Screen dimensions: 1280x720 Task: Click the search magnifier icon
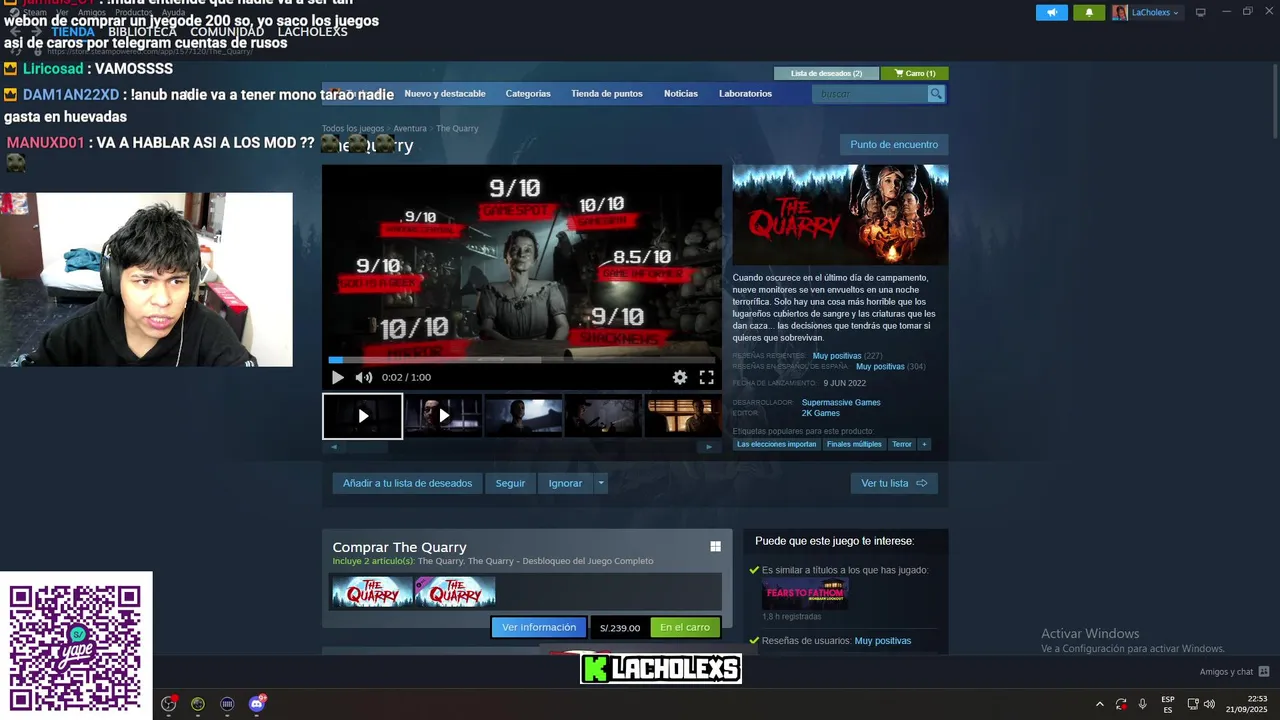coord(936,94)
